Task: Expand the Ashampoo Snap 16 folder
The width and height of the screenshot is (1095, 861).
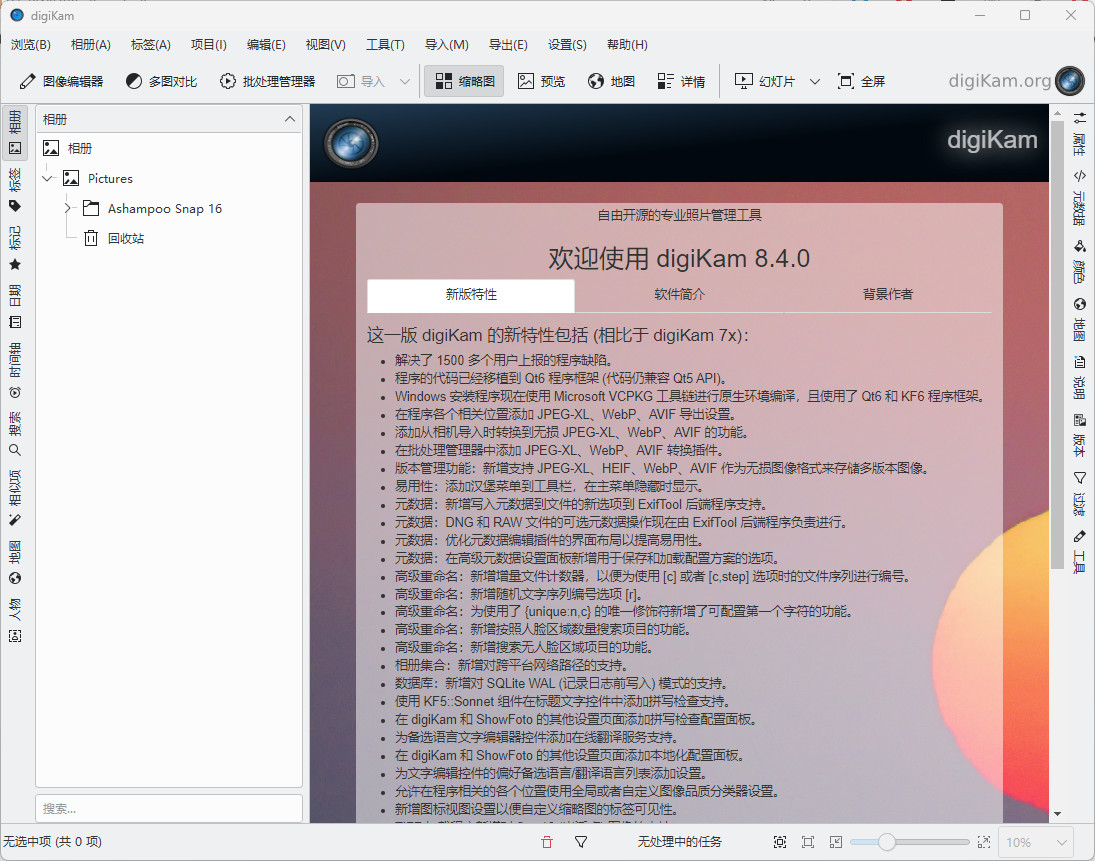Action: [68, 209]
